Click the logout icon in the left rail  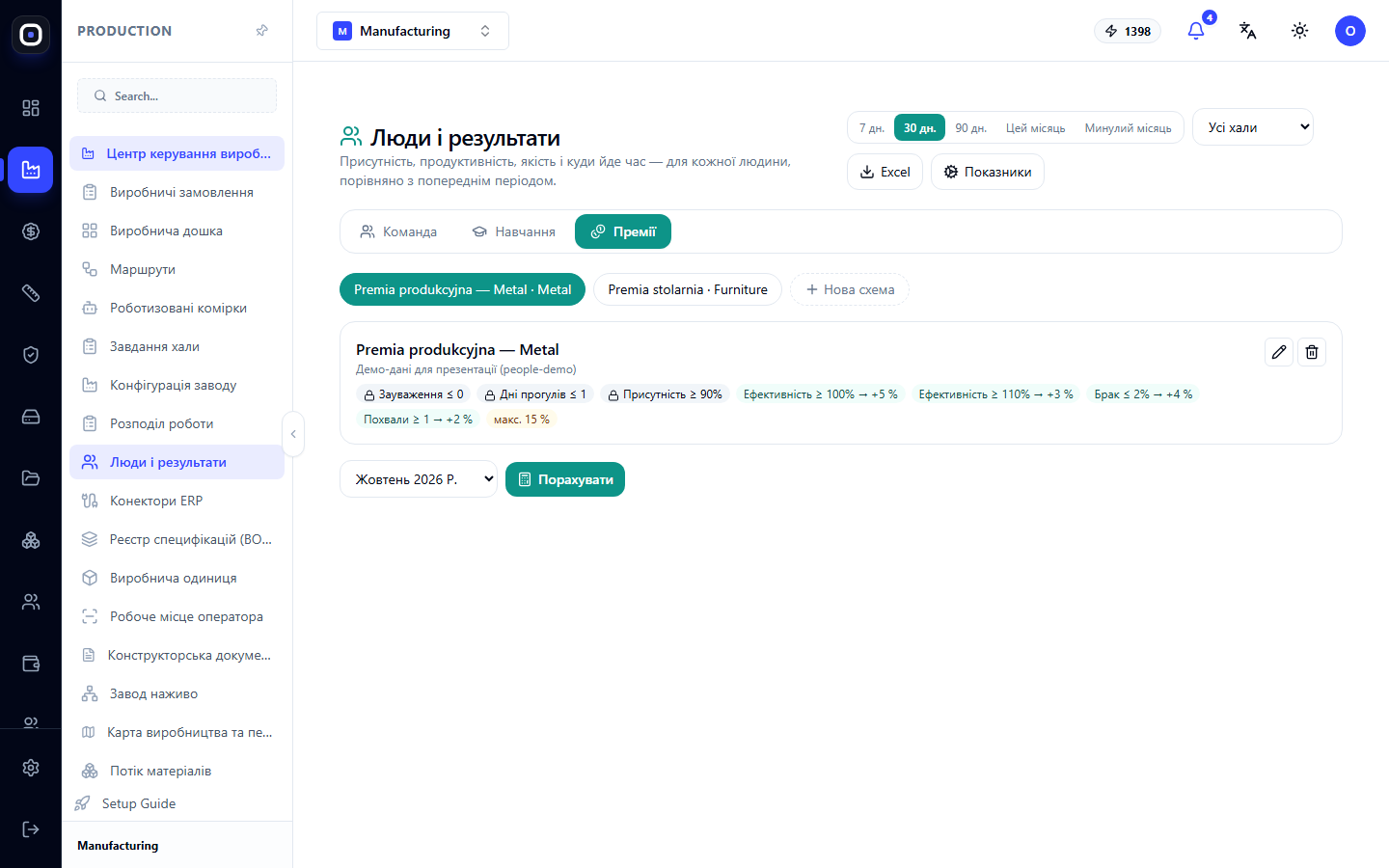pyautogui.click(x=31, y=829)
